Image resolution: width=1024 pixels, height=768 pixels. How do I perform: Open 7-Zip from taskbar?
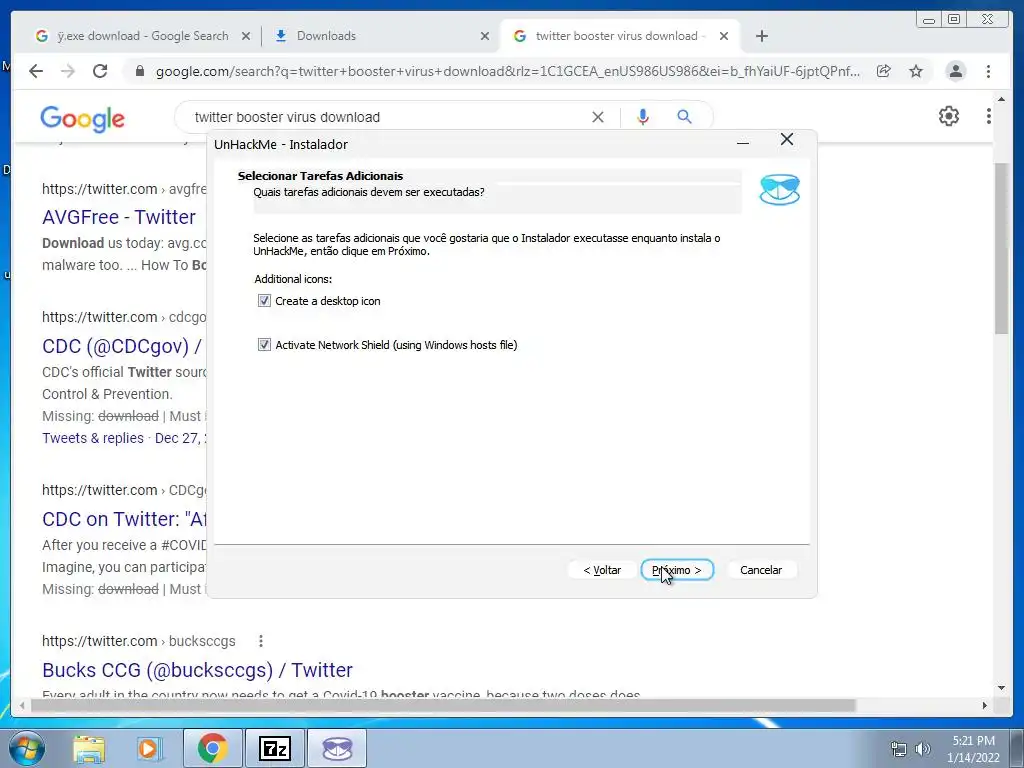274,748
